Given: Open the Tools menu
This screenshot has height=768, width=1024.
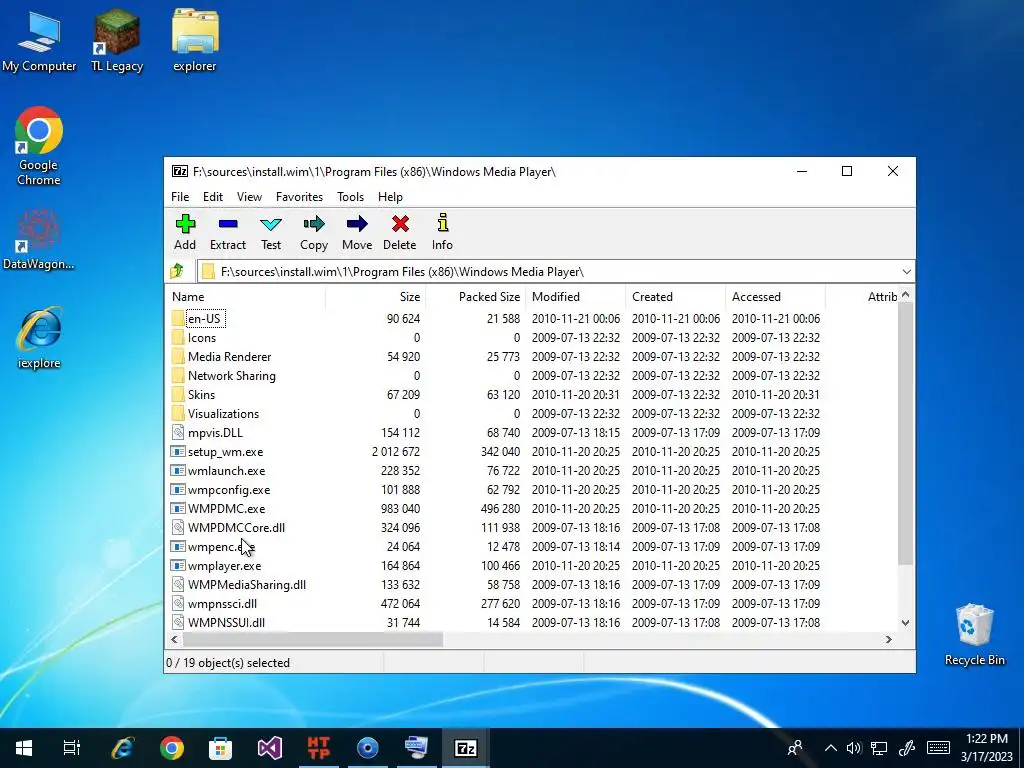Looking at the screenshot, I should (351, 197).
